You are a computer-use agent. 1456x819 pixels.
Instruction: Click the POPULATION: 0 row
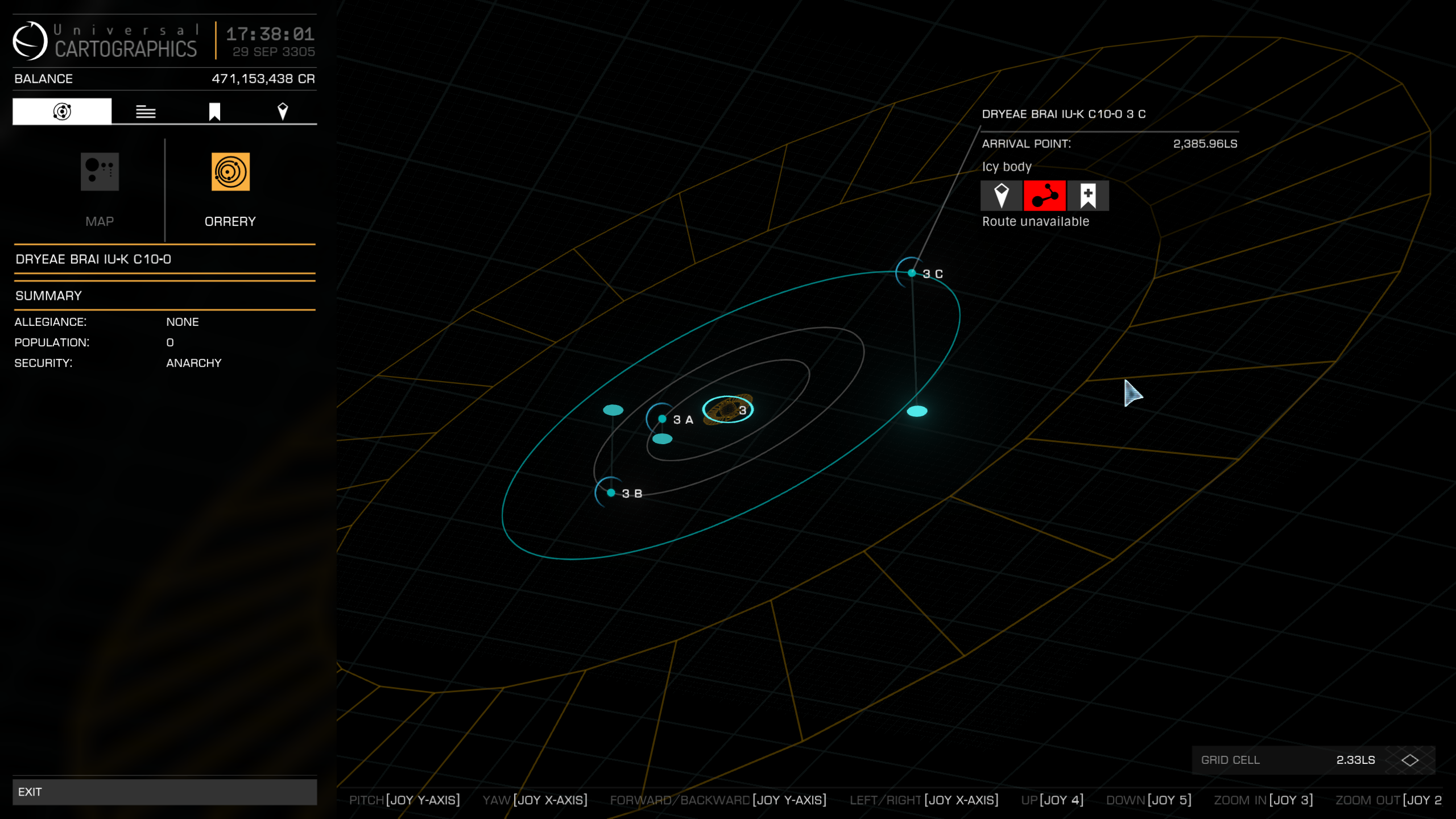click(94, 342)
